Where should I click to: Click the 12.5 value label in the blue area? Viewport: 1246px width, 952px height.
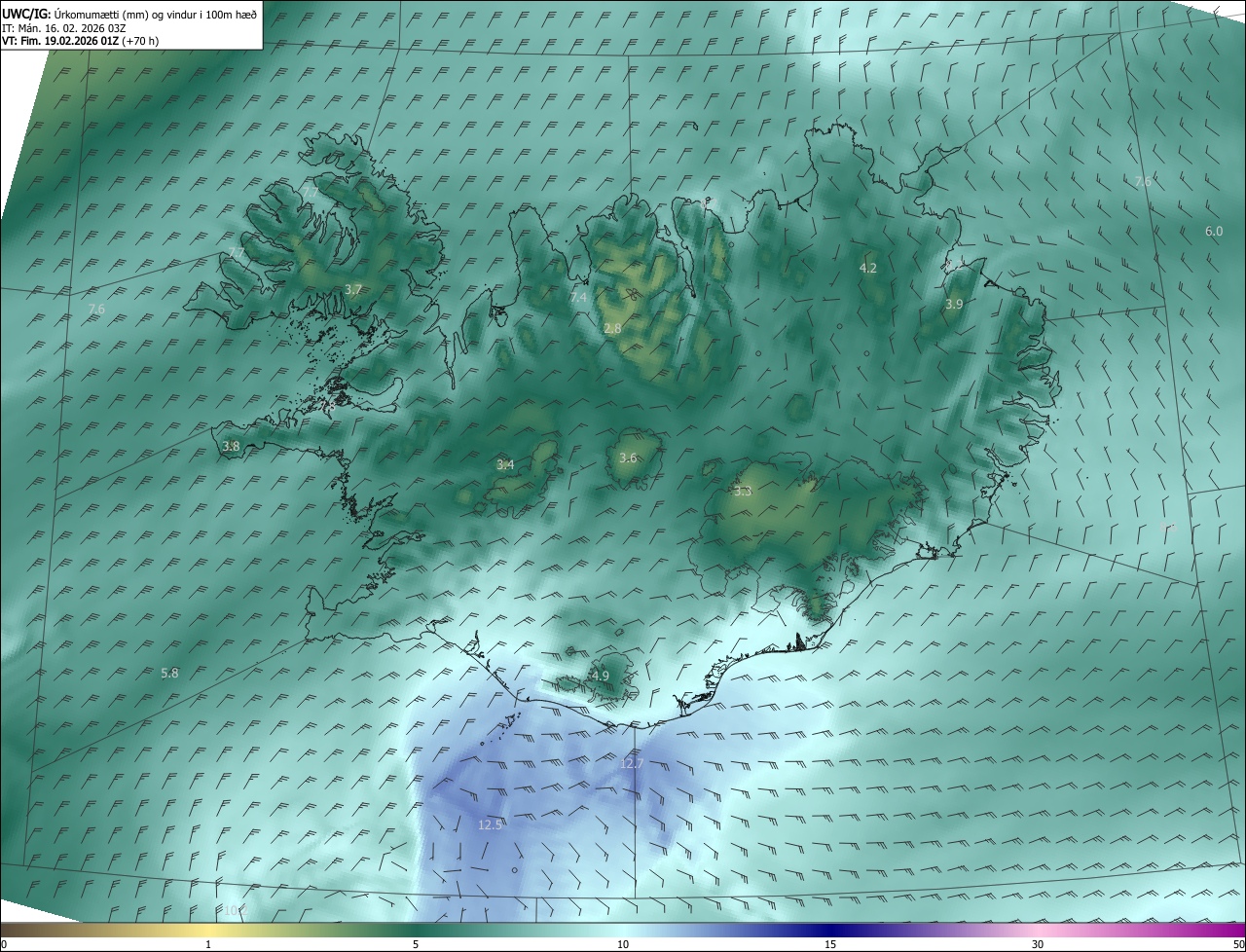pyautogui.click(x=490, y=824)
